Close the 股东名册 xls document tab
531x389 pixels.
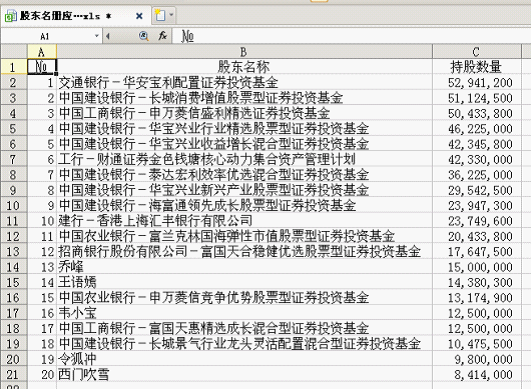pyautogui.click(x=139, y=16)
